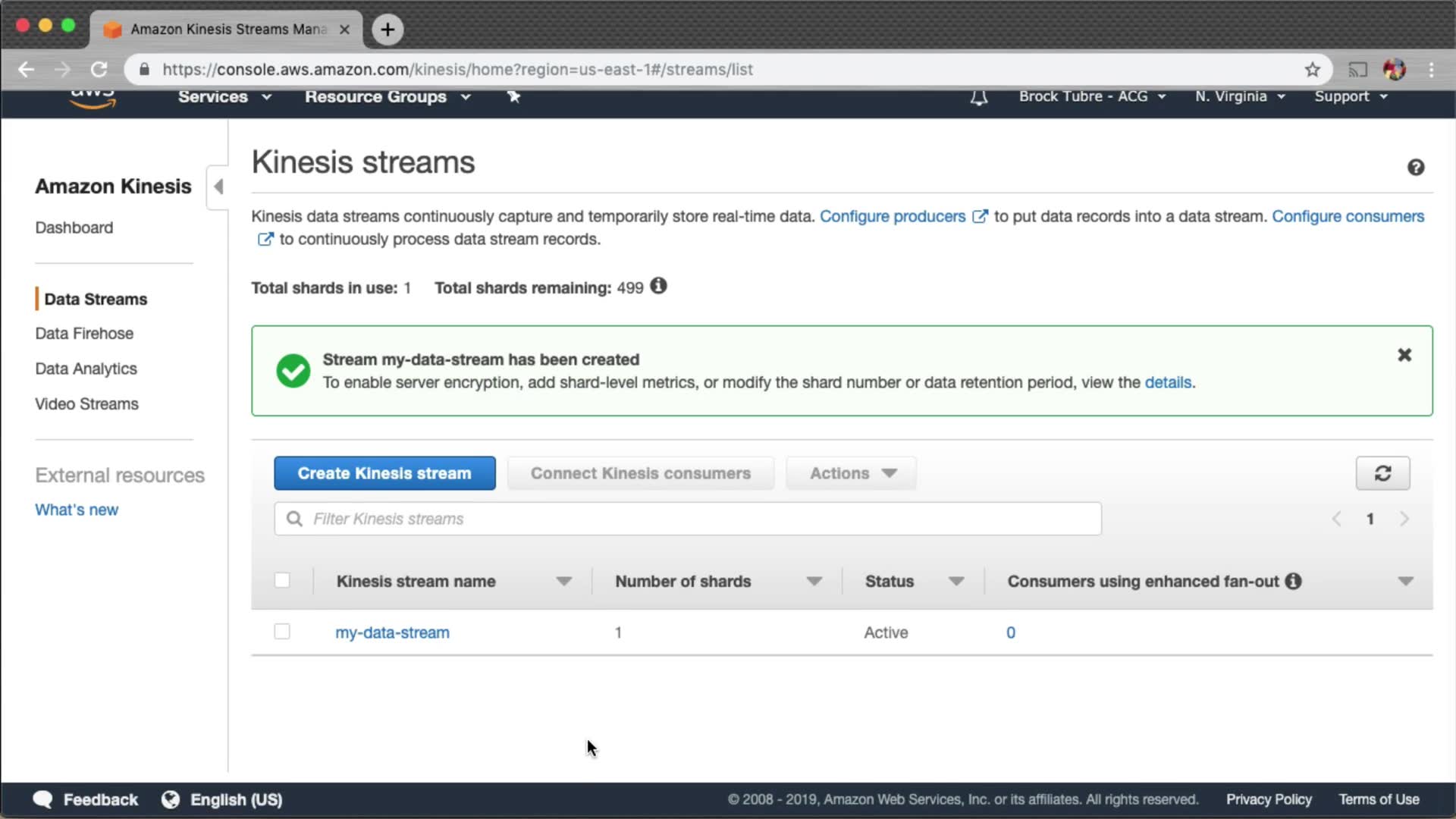The width and height of the screenshot is (1456, 819).
Task: Sort by the Kinesis stream name column arrow
Action: 563,582
